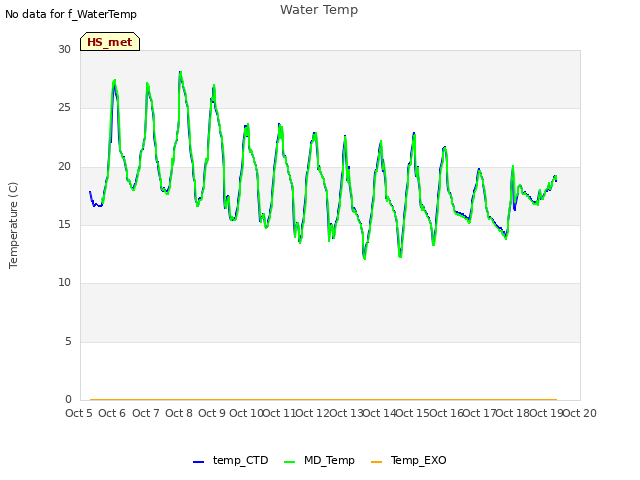
Task: Click the blue temp_CTD legend color marker
Action: click(x=198, y=462)
